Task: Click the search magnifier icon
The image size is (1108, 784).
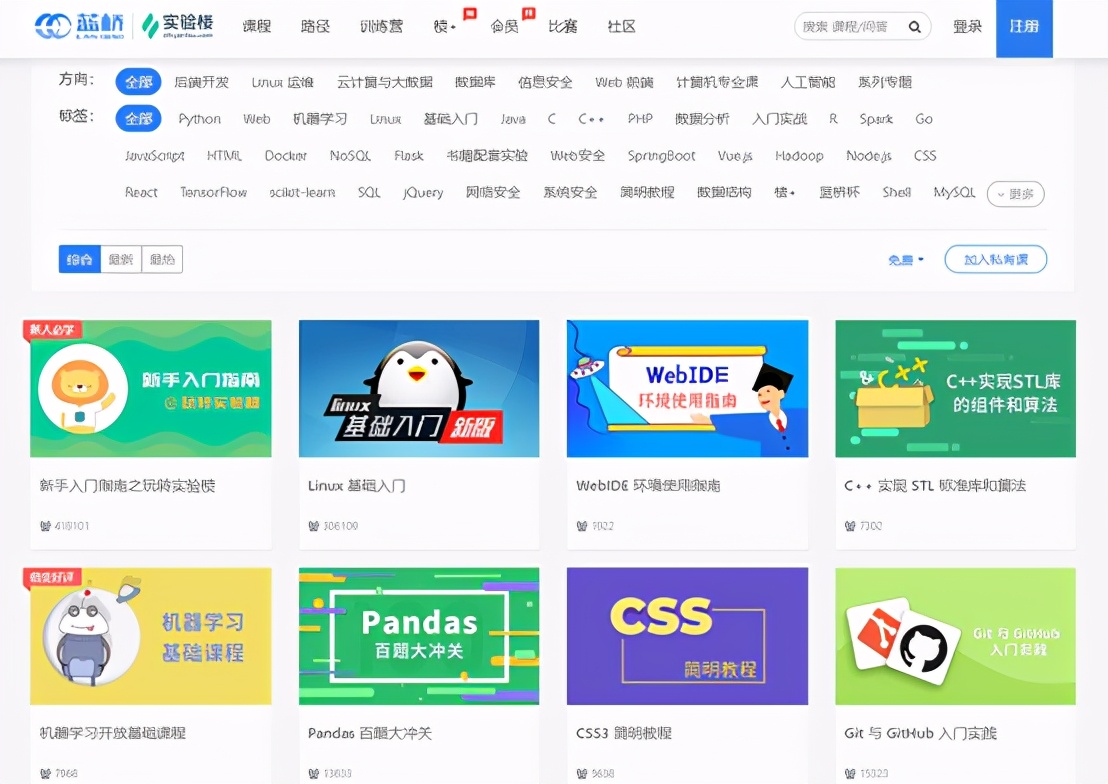Action: (914, 27)
